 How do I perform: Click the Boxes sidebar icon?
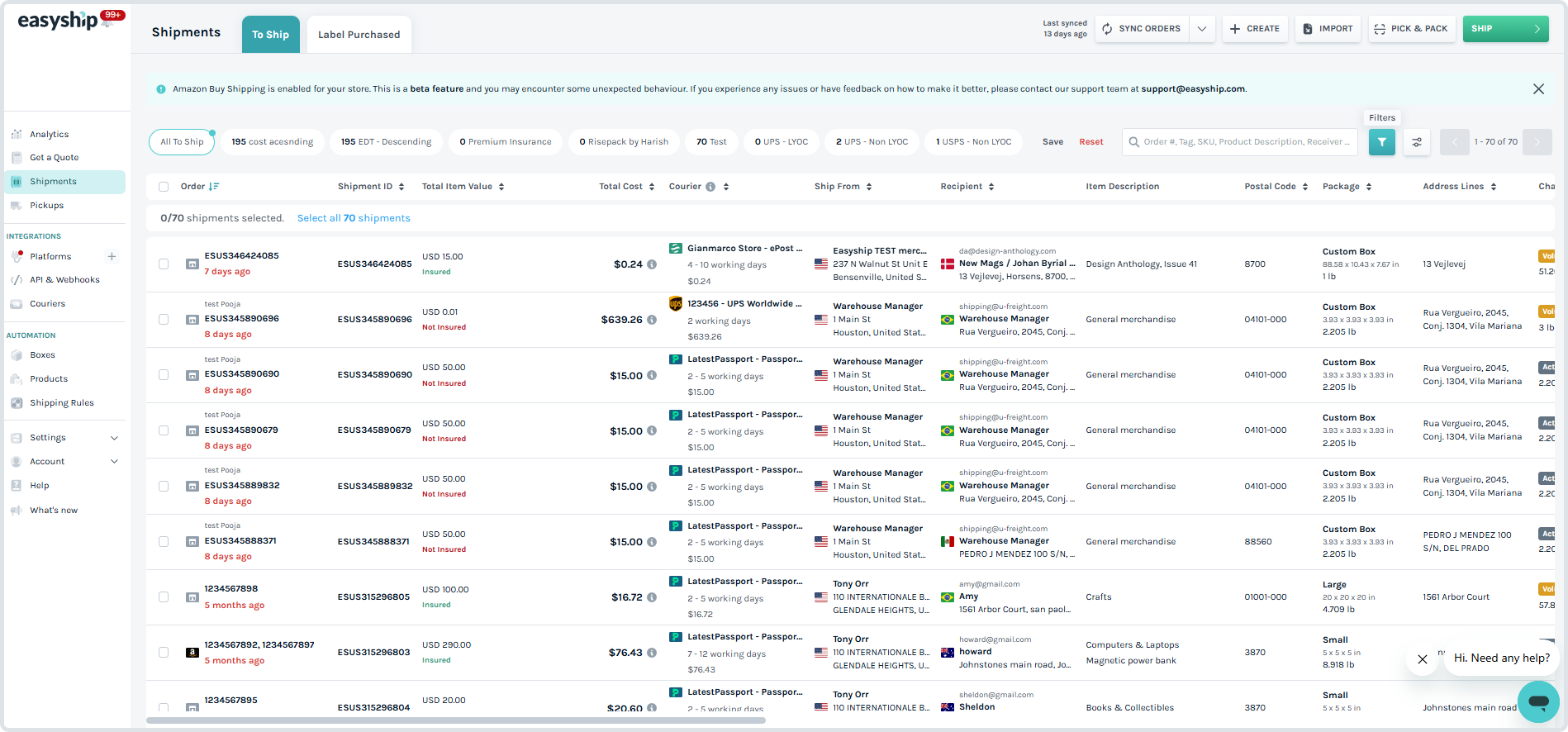[17, 355]
